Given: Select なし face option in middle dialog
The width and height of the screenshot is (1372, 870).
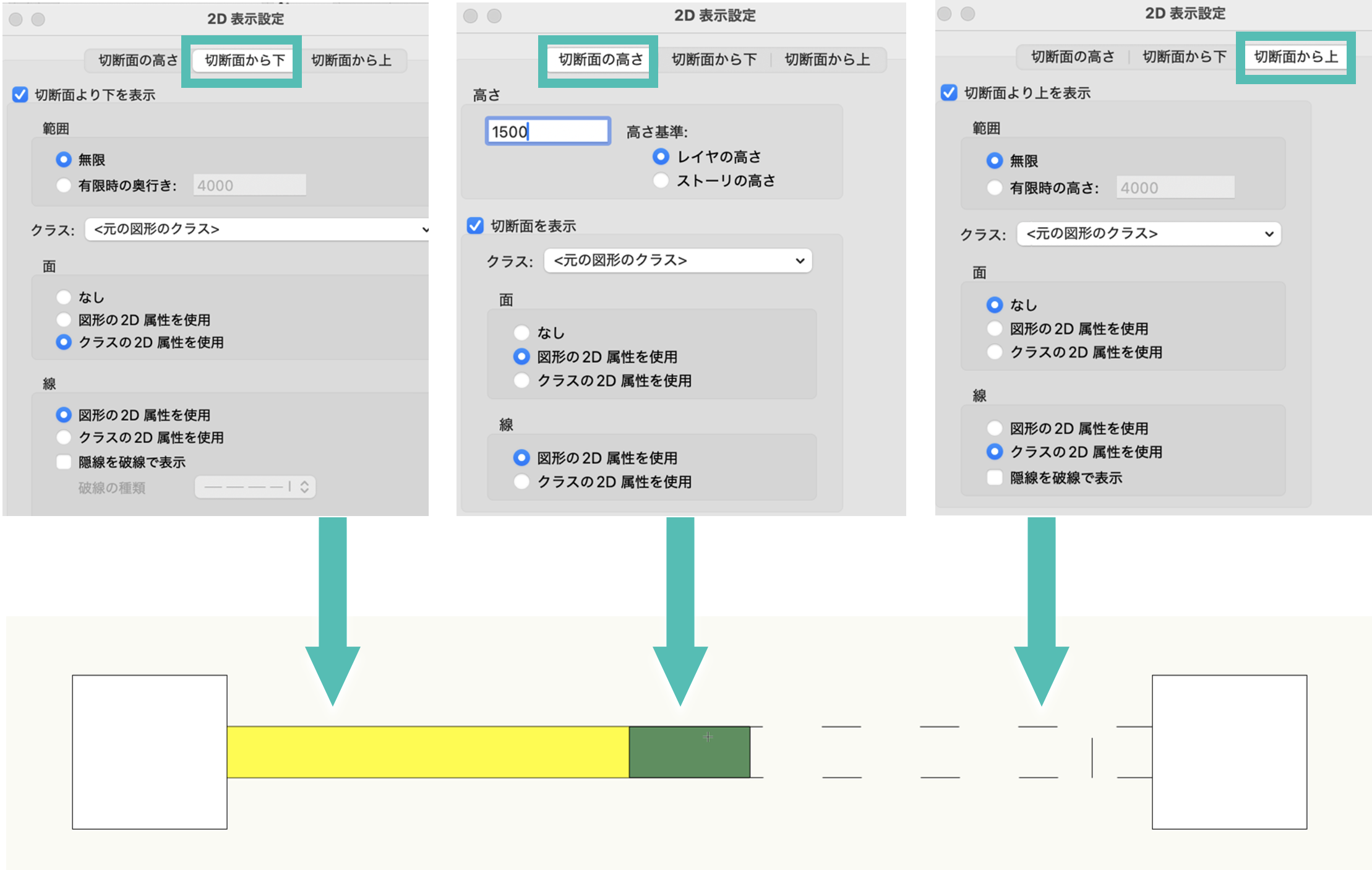Looking at the screenshot, I should point(521,333).
